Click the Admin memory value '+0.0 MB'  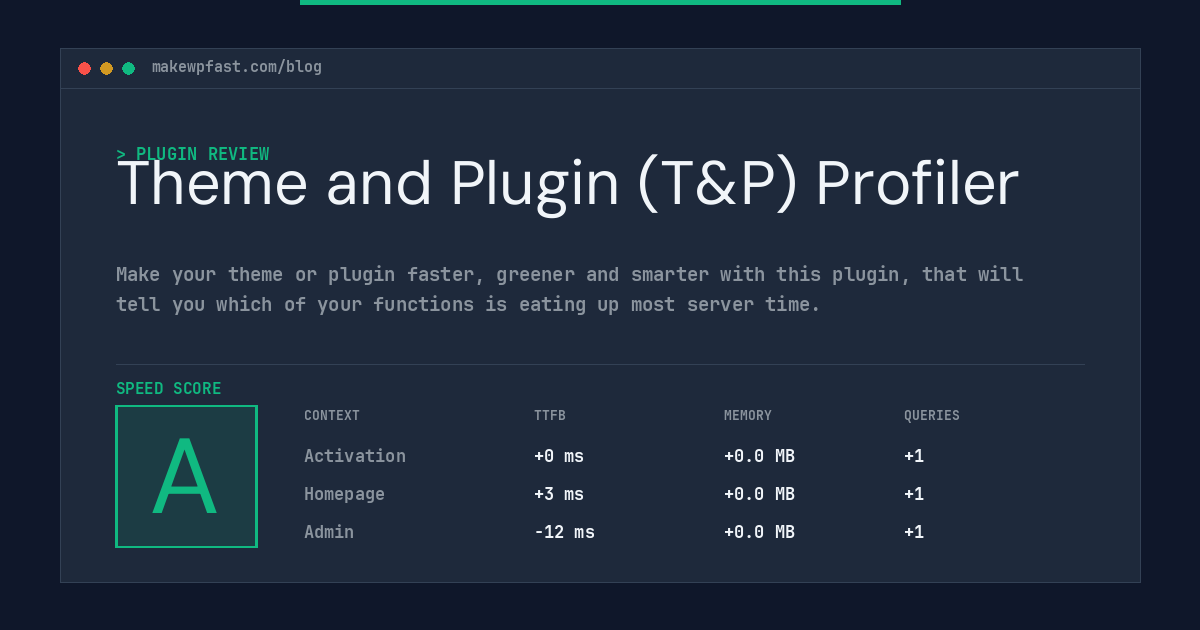click(759, 532)
